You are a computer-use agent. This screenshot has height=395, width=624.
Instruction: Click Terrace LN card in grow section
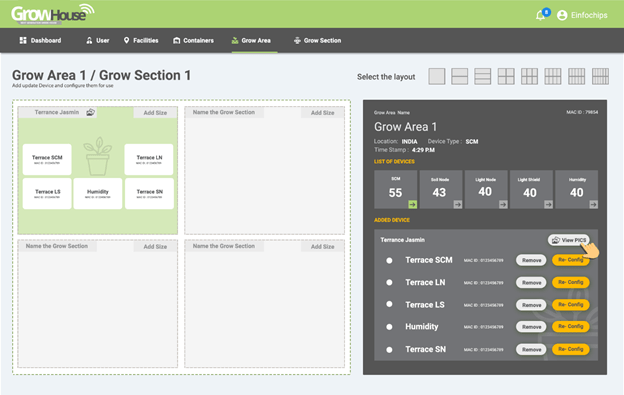tap(149, 160)
